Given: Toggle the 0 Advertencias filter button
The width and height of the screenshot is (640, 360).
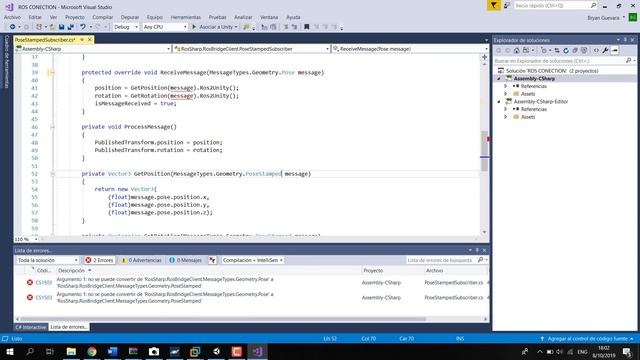Looking at the screenshot, I should click(x=141, y=260).
